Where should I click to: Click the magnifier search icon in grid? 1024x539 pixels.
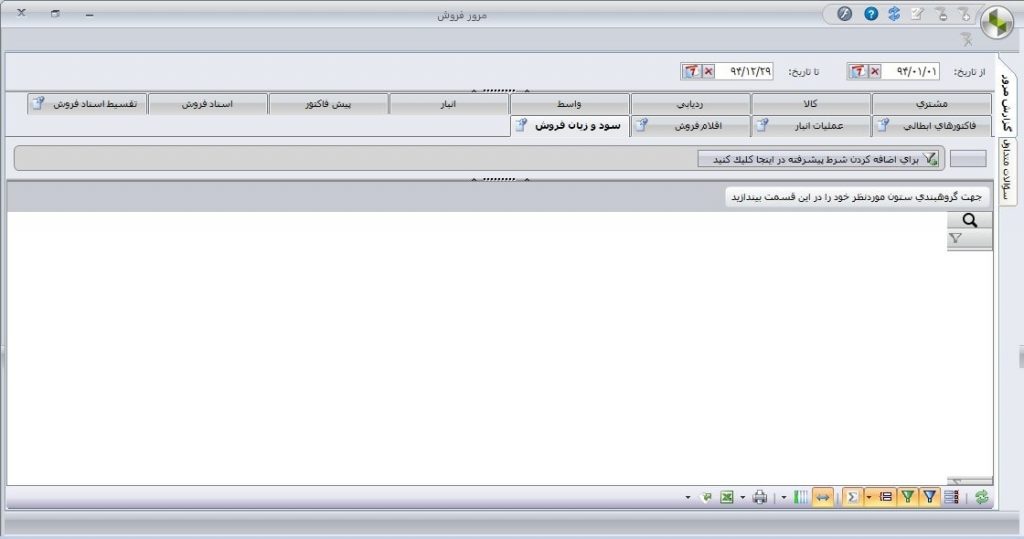click(x=968, y=221)
